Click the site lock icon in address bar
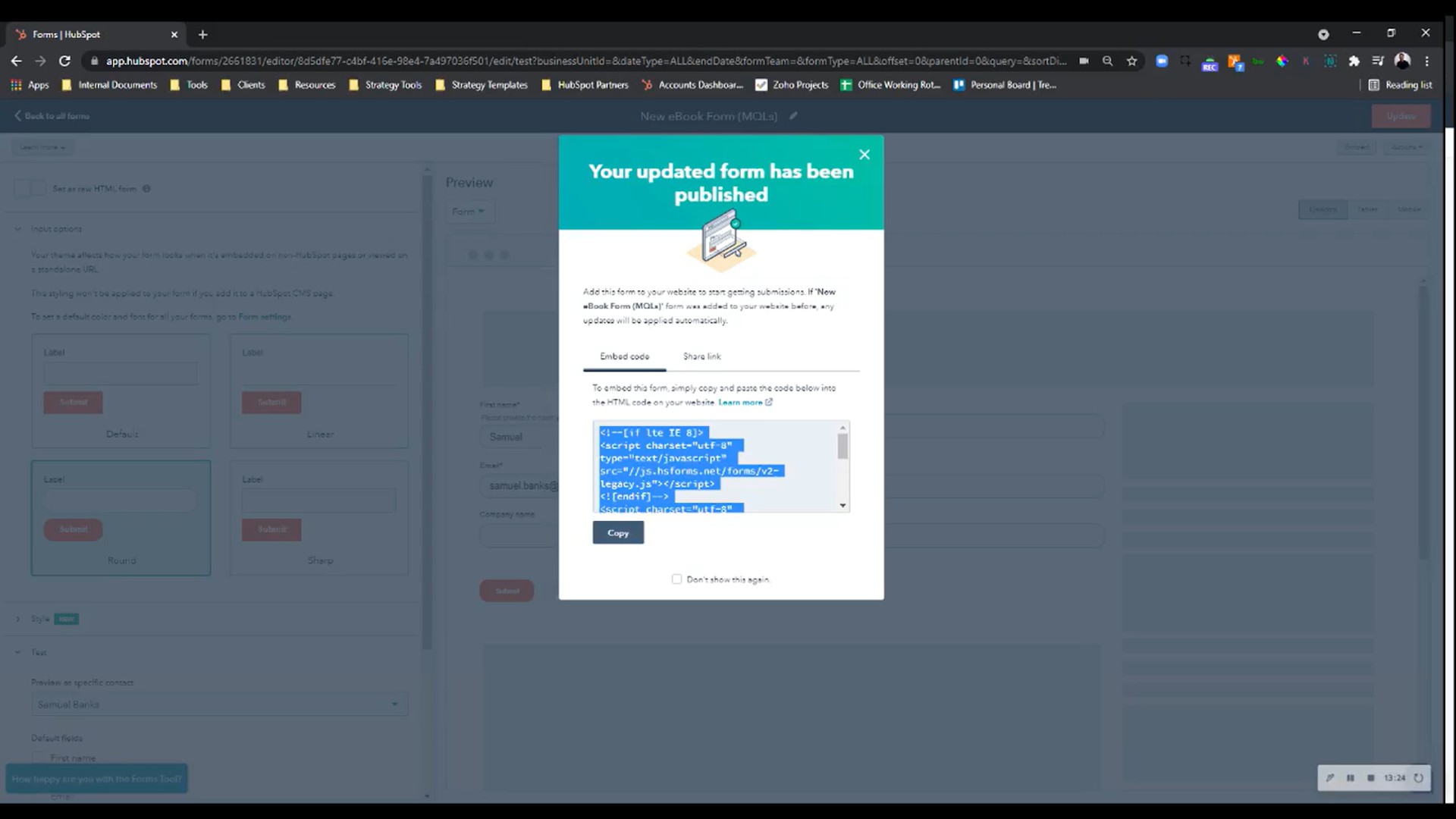The width and height of the screenshot is (1456, 819). [94, 61]
